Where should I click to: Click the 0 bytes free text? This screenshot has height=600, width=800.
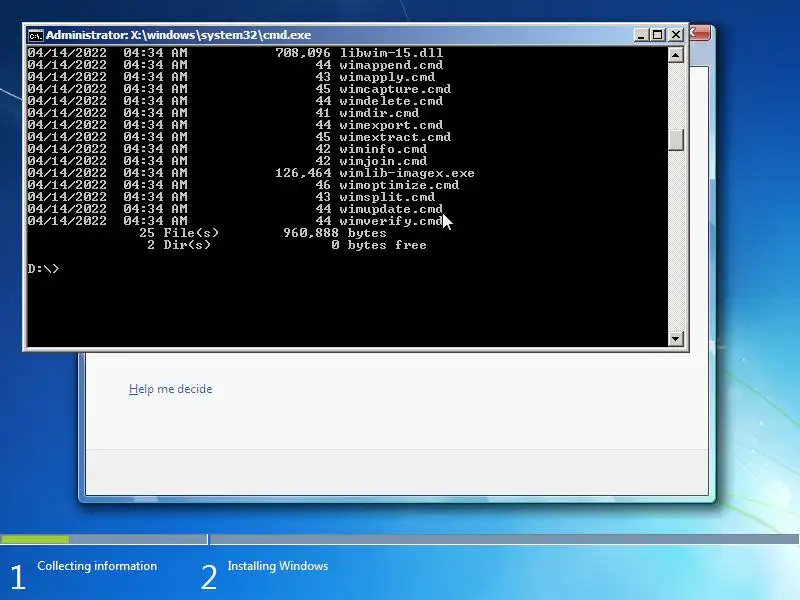click(379, 245)
